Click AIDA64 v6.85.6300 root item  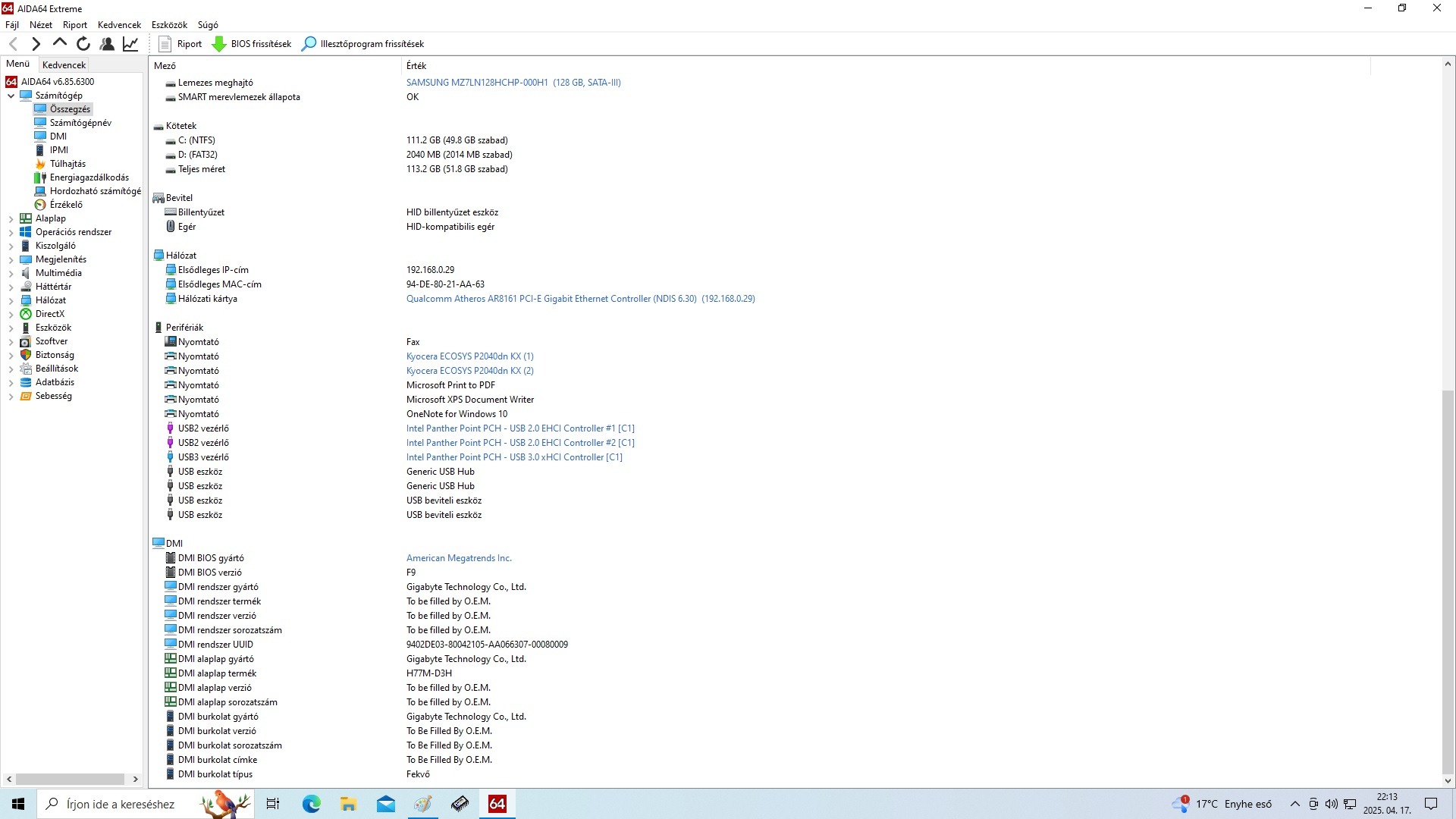click(x=58, y=82)
